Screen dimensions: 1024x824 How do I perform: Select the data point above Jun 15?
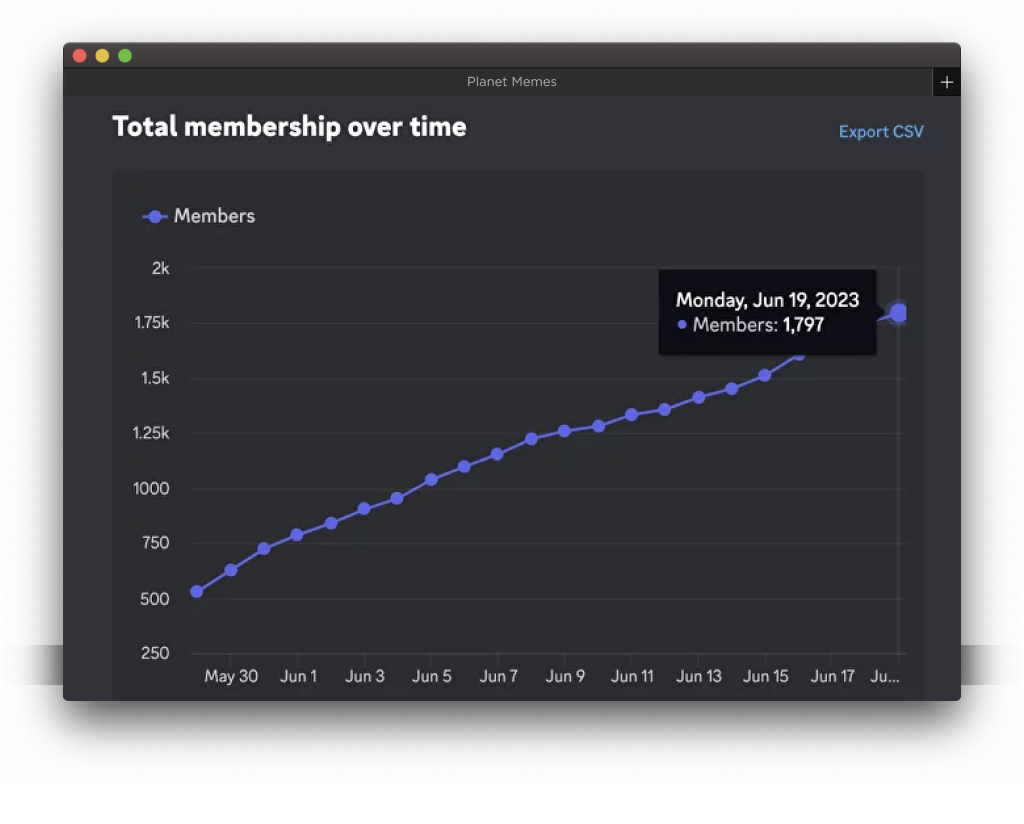tap(765, 376)
